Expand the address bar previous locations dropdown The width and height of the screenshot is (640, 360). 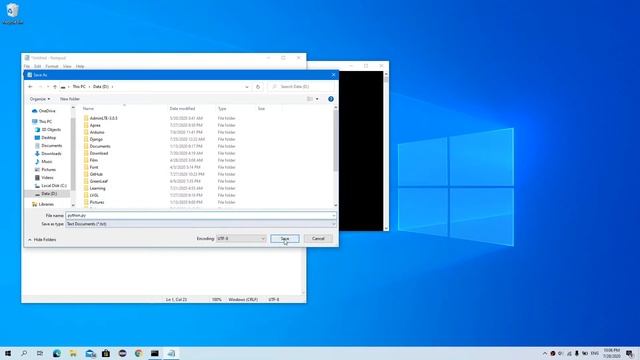click(x=247, y=87)
